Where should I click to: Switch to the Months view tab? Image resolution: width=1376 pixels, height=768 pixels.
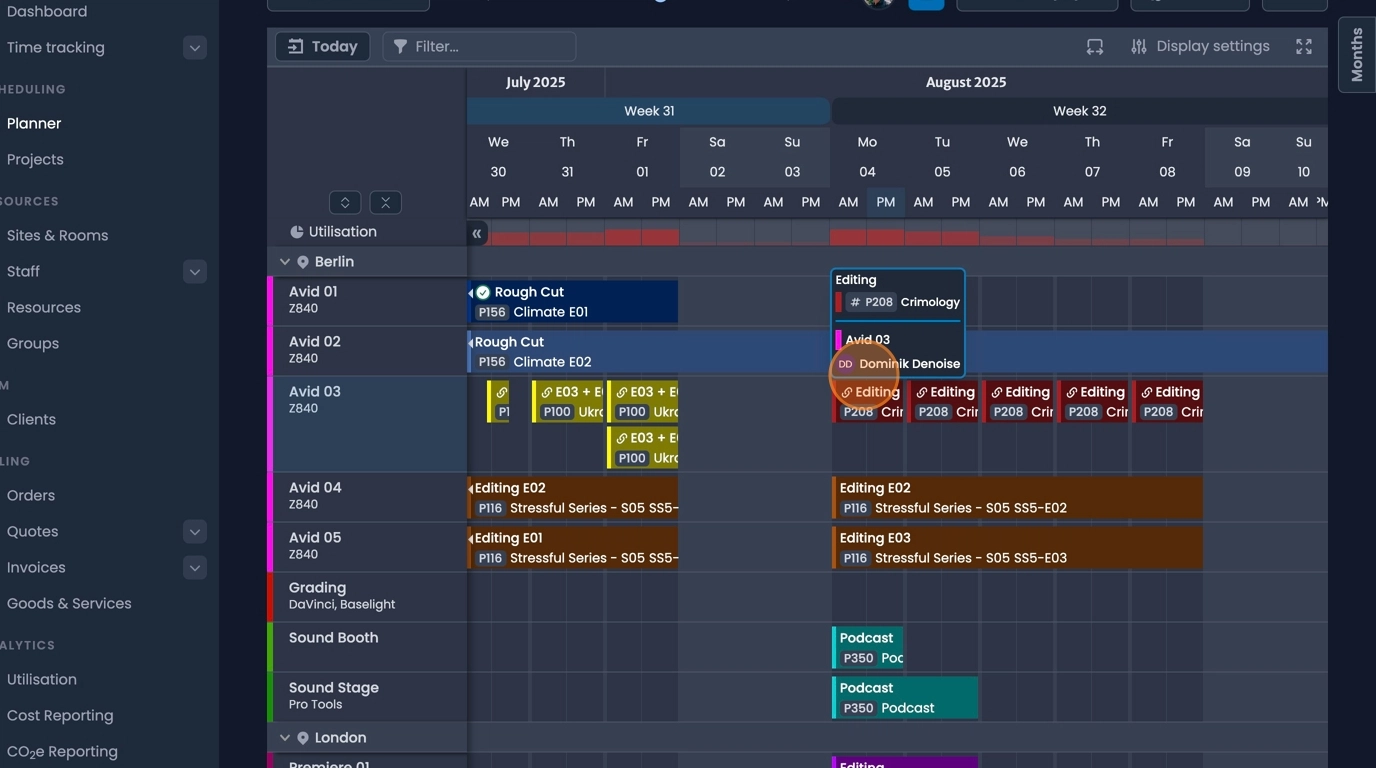coord(1356,54)
